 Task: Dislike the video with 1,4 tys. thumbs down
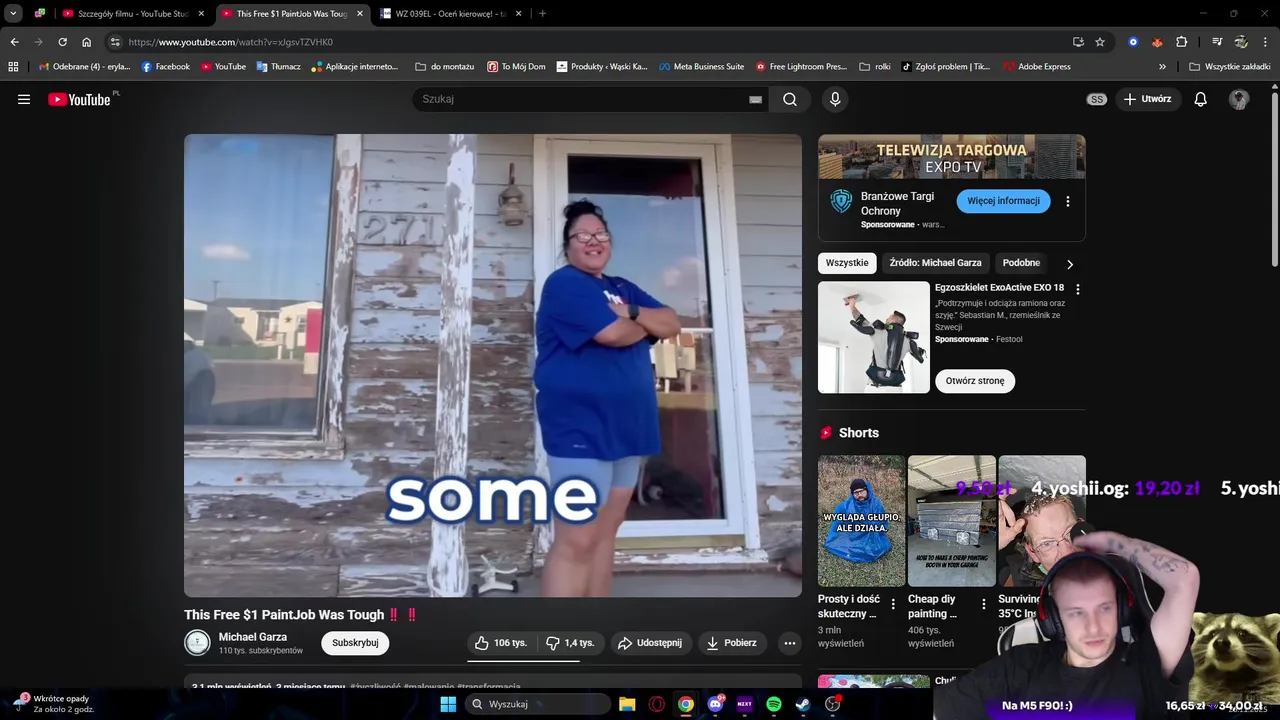[570, 643]
